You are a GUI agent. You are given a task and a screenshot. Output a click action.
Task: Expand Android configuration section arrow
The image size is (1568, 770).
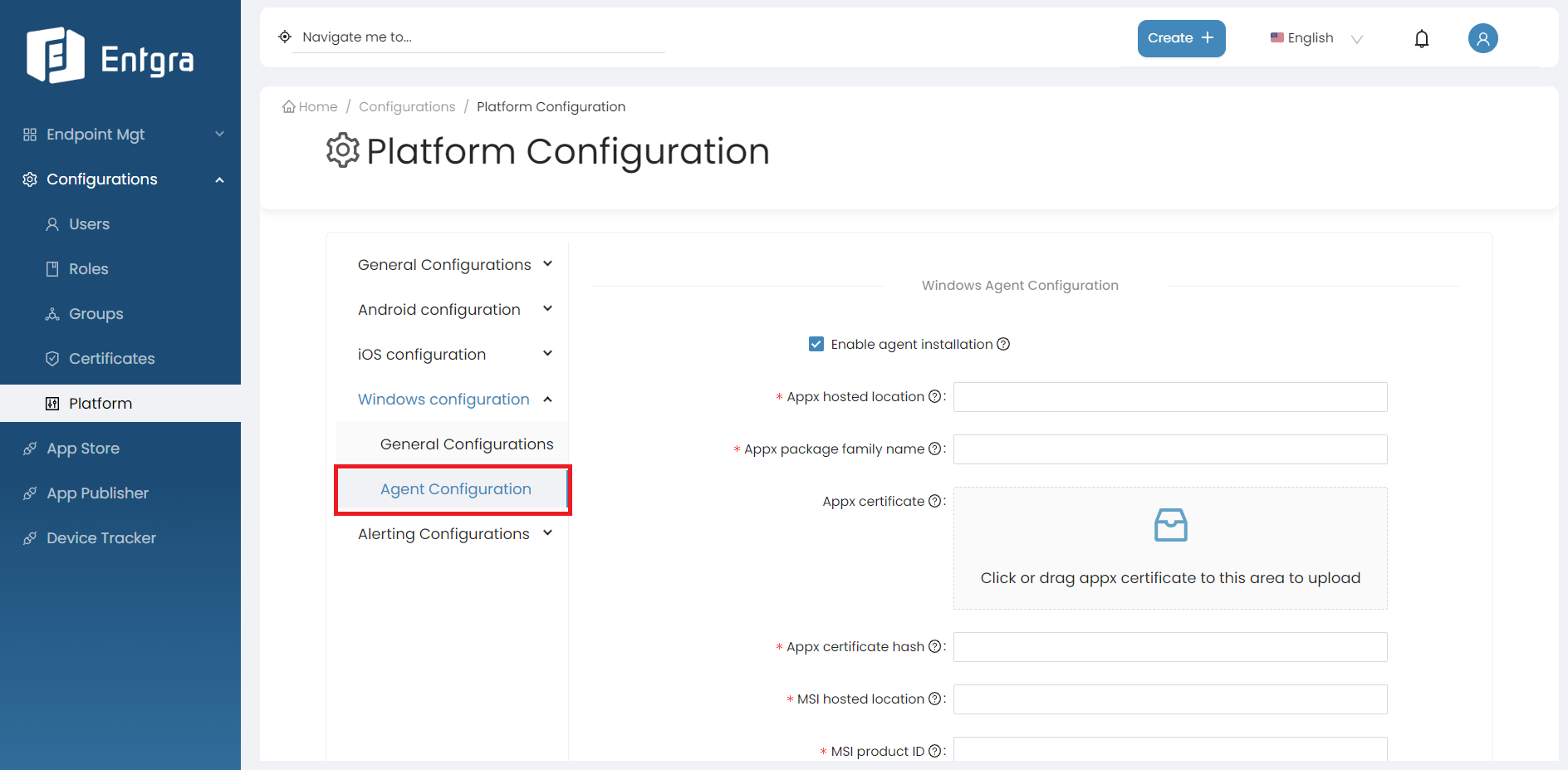[548, 309]
